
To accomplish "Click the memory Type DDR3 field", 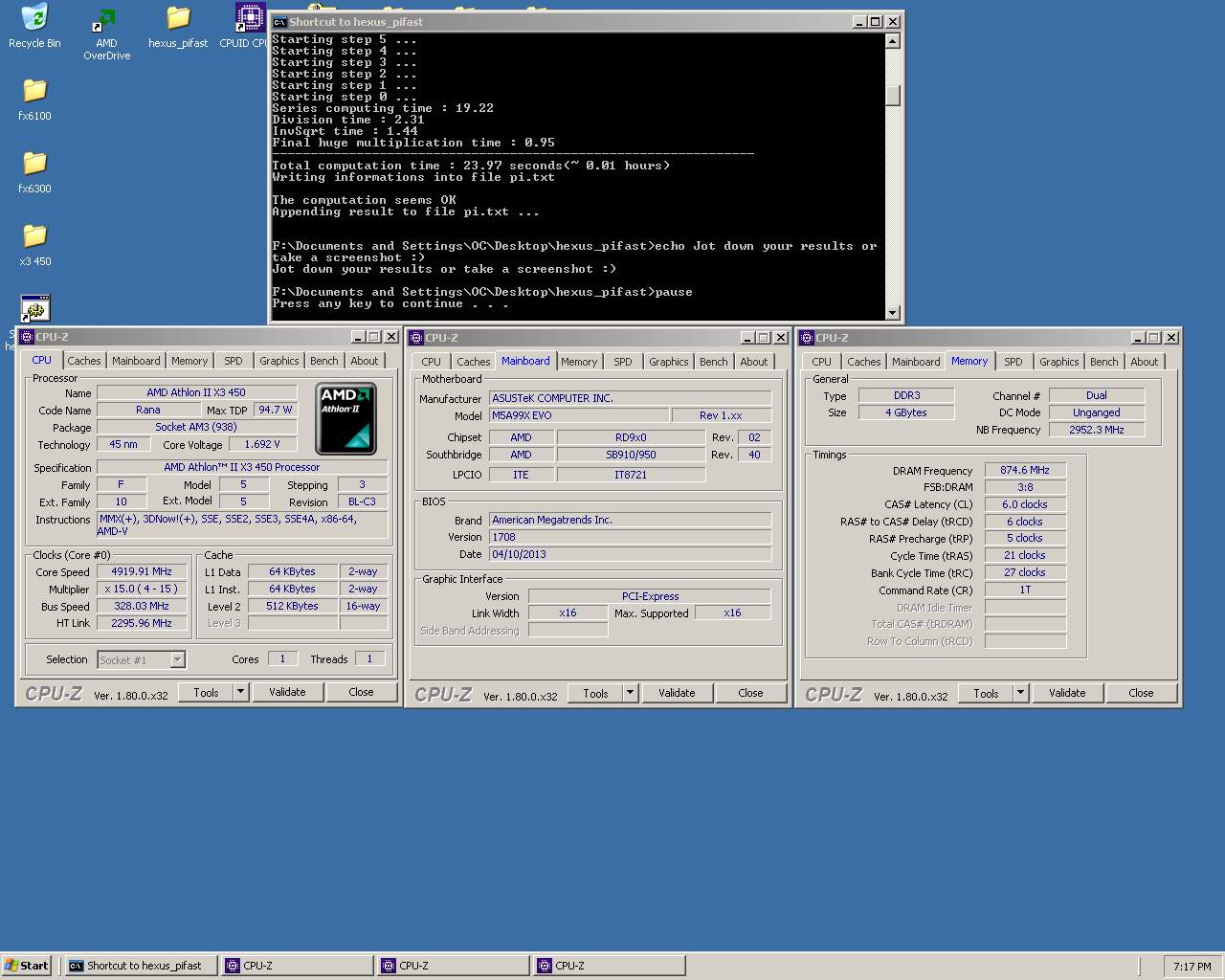I will [906, 395].
